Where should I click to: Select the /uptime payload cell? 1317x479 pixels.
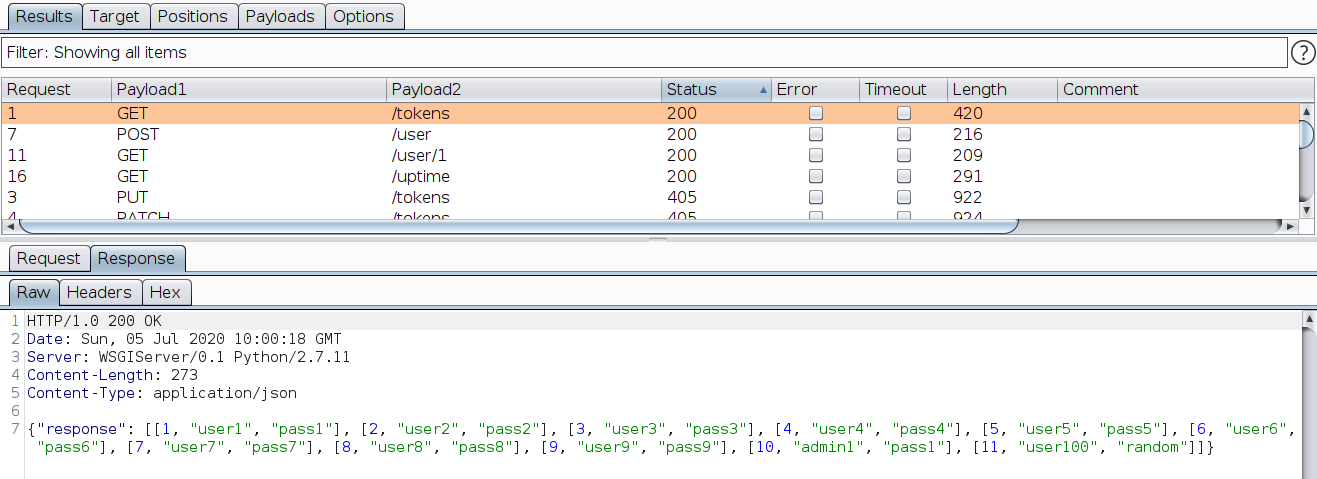(523, 176)
